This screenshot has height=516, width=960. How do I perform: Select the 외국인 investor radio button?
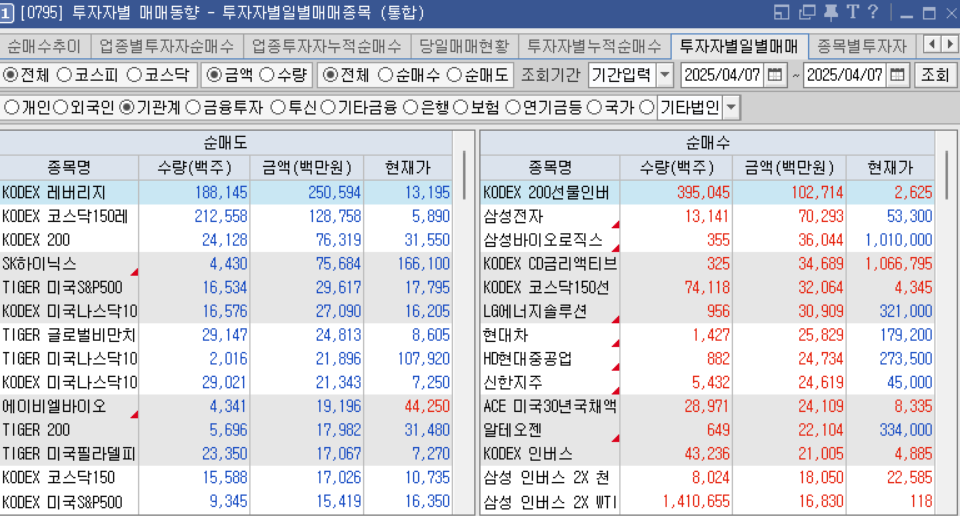(60, 108)
